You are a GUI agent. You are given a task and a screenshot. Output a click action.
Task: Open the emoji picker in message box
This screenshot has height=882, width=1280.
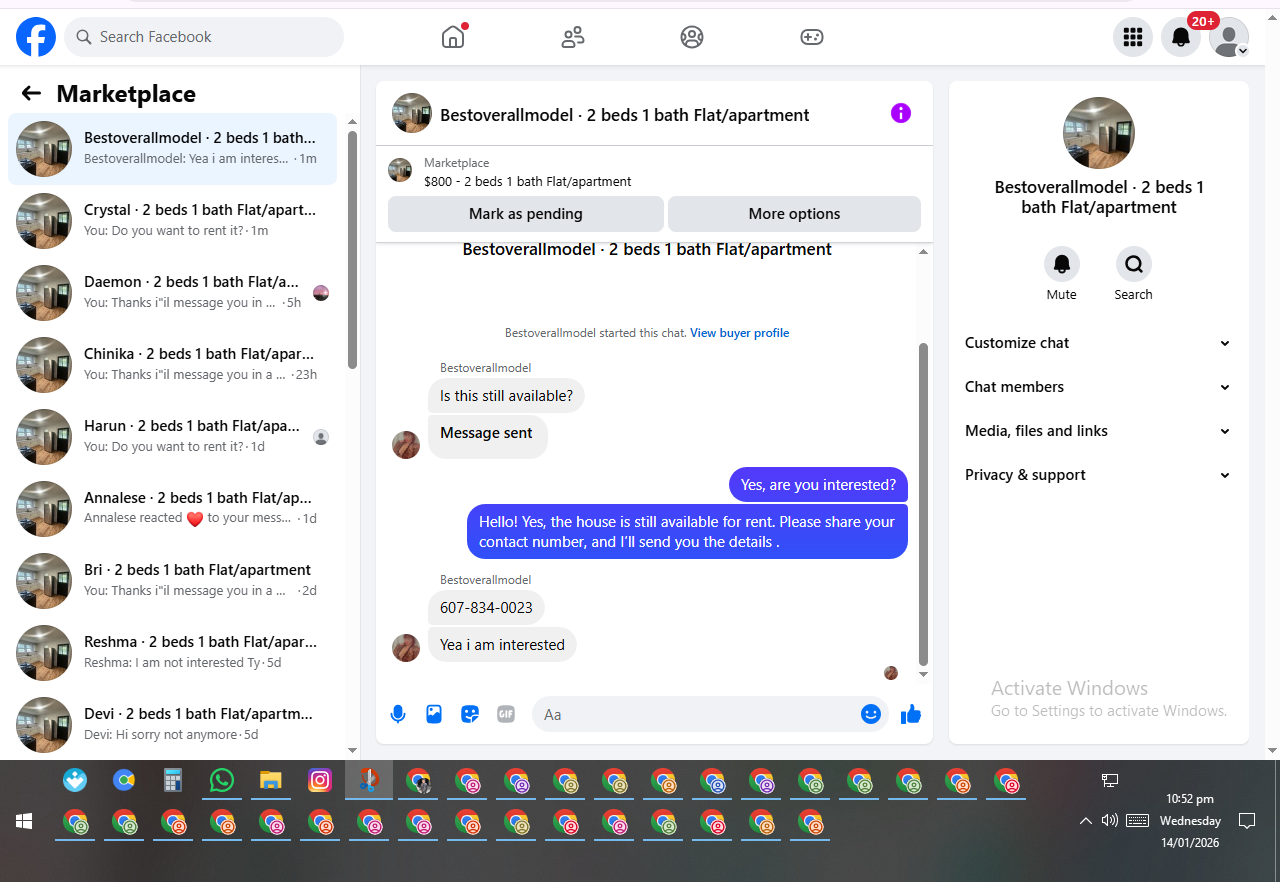click(x=871, y=714)
